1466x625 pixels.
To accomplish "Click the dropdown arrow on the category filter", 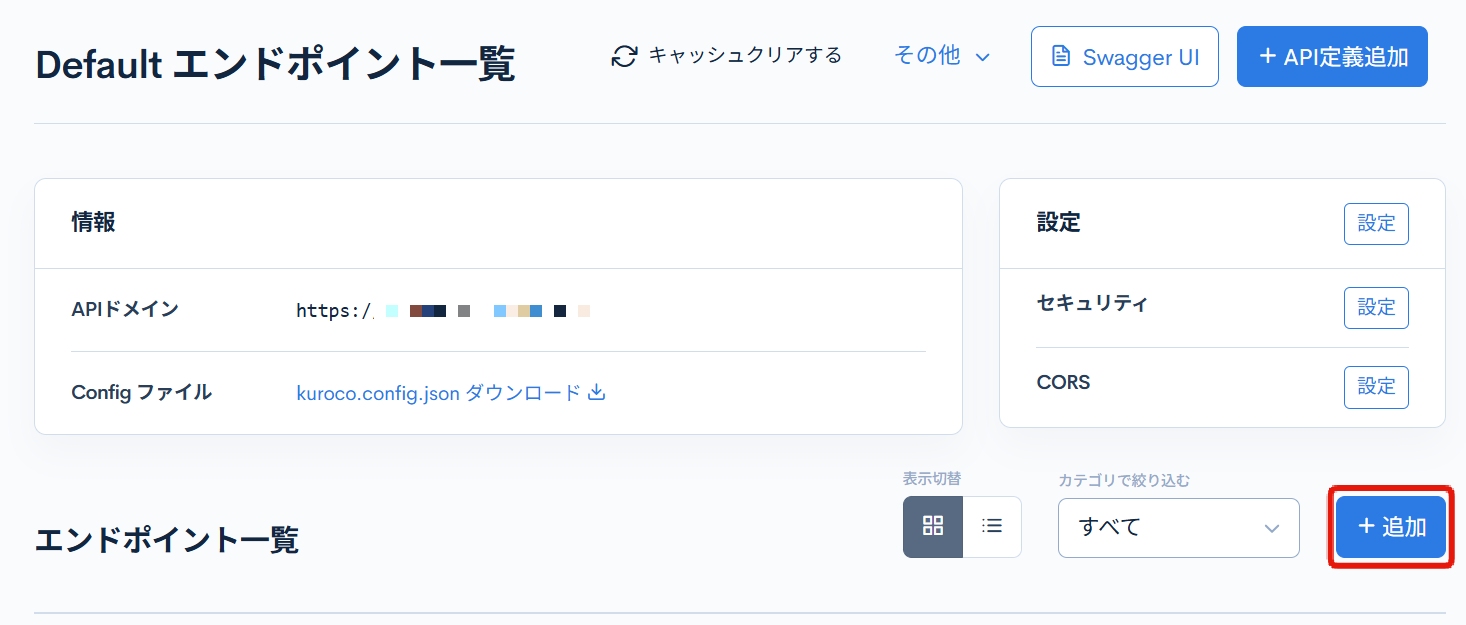I will [1271, 527].
